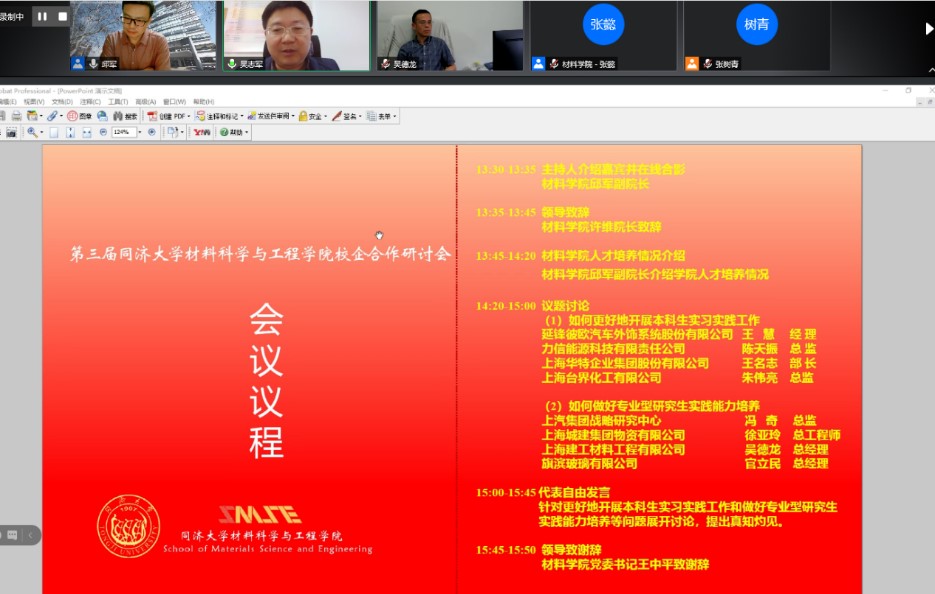Click the 图章 stamp tool icon

pyautogui.click(x=79, y=116)
